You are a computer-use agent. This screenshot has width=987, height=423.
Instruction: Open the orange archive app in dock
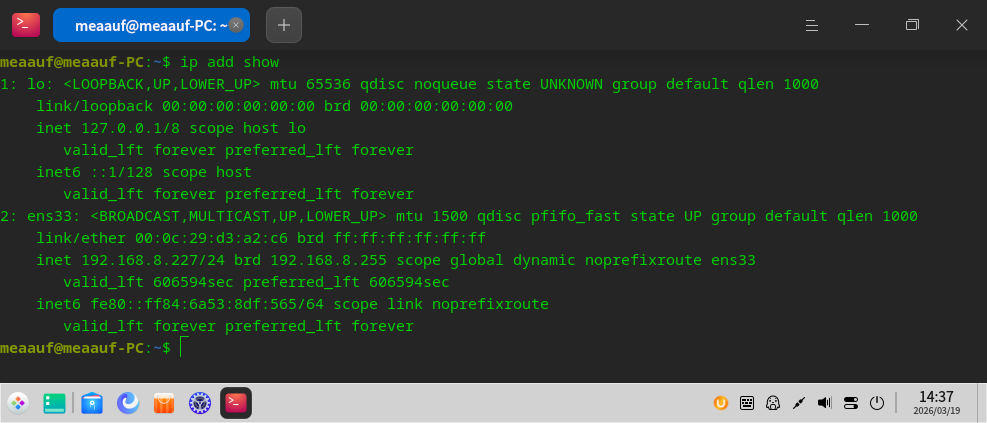point(164,403)
